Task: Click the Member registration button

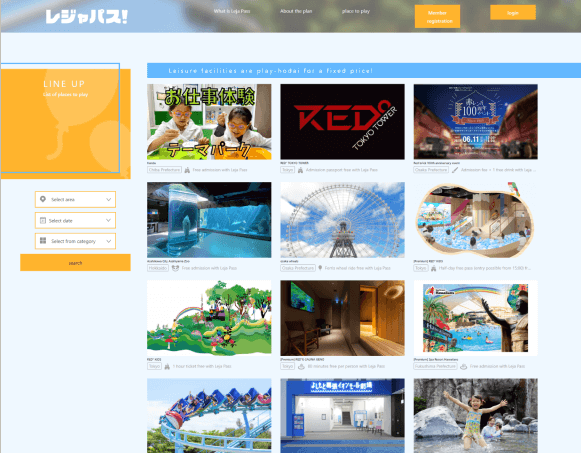Action: point(437,16)
